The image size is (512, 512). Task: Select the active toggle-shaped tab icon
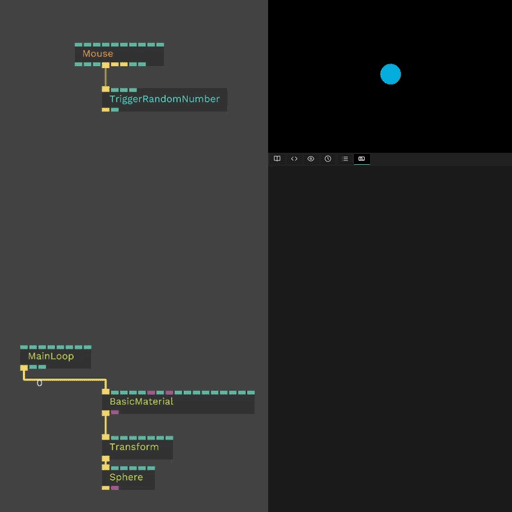pyautogui.click(x=362, y=159)
